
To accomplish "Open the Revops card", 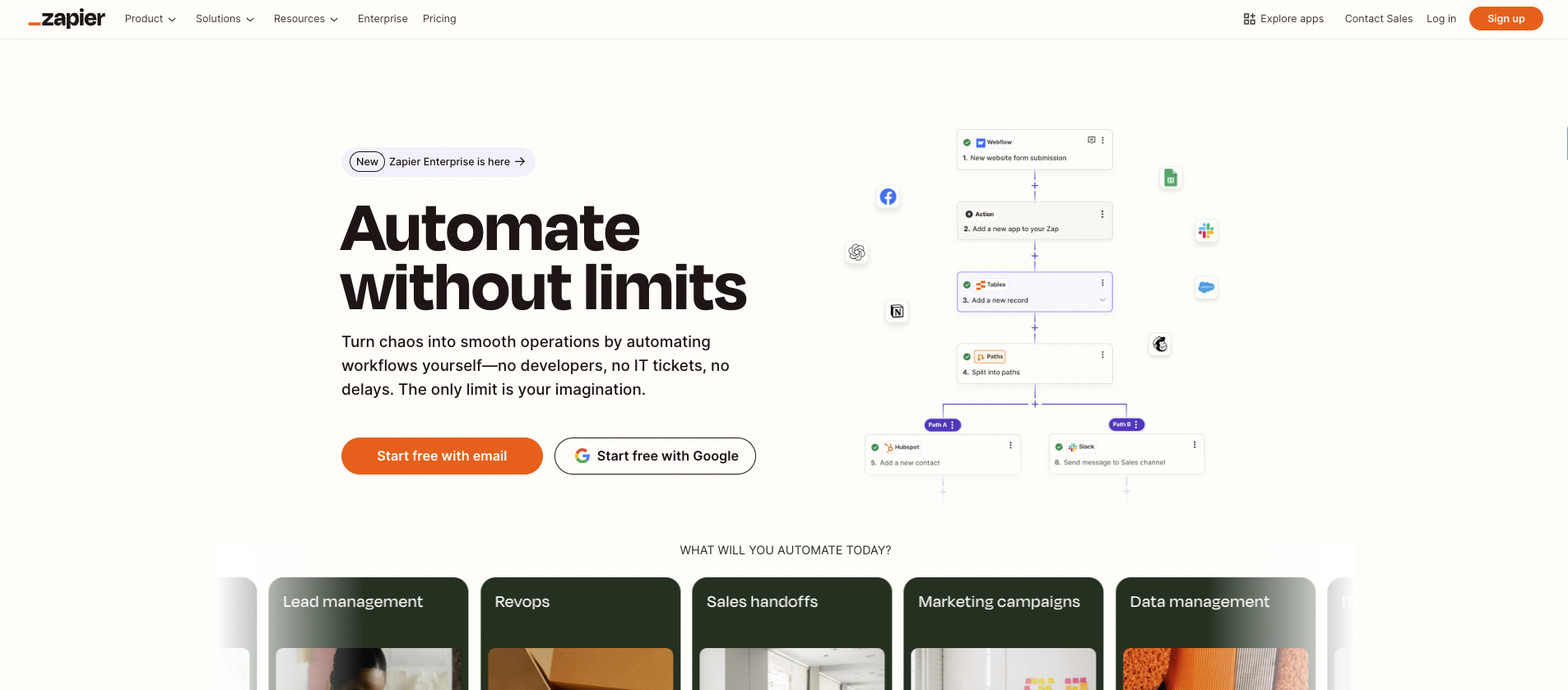I will click(581, 633).
